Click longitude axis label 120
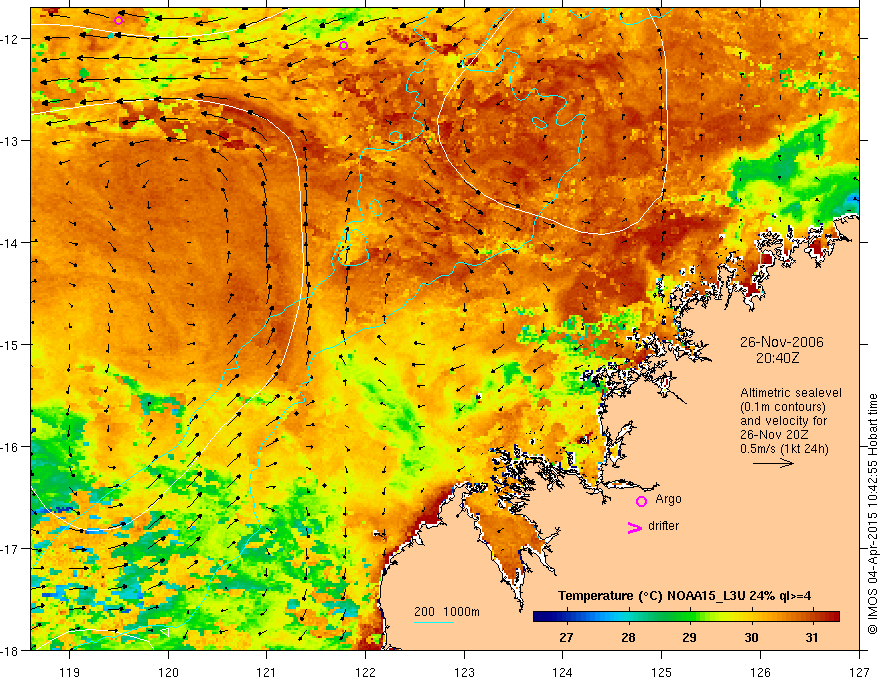Screen dimensions: 880x680 (x=168, y=672)
